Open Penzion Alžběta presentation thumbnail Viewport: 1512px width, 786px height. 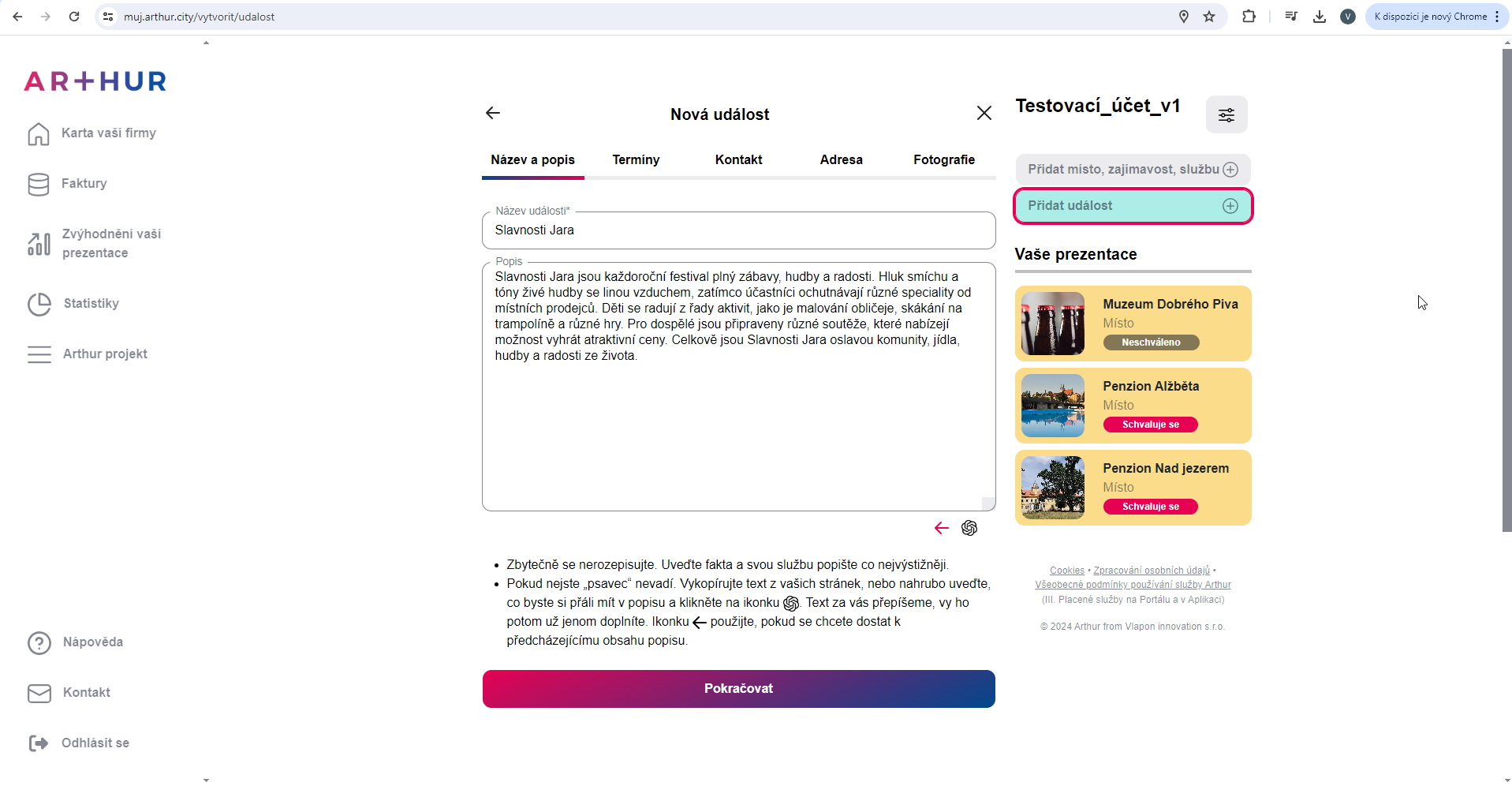tap(1053, 406)
